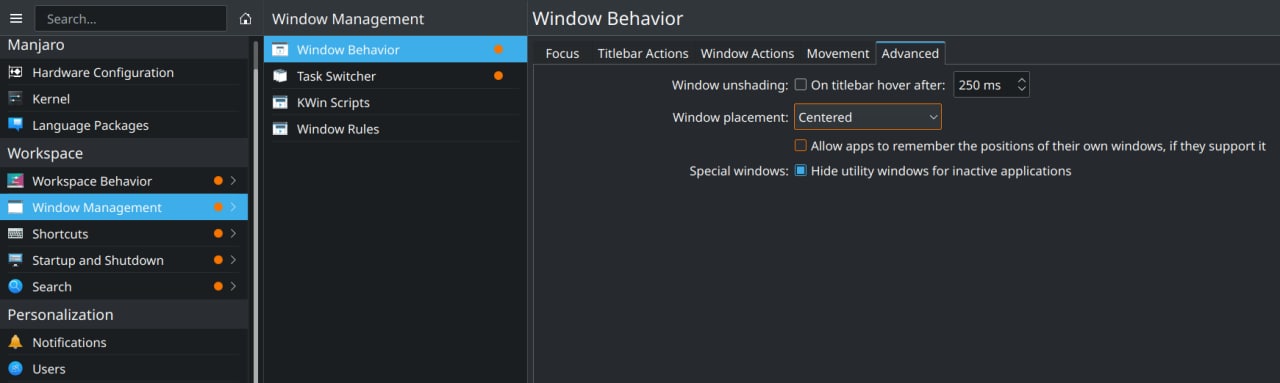Viewport: 1280px width, 383px height.
Task: Open the Window placement Centered dropdown
Action: pyautogui.click(x=868, y=117)
